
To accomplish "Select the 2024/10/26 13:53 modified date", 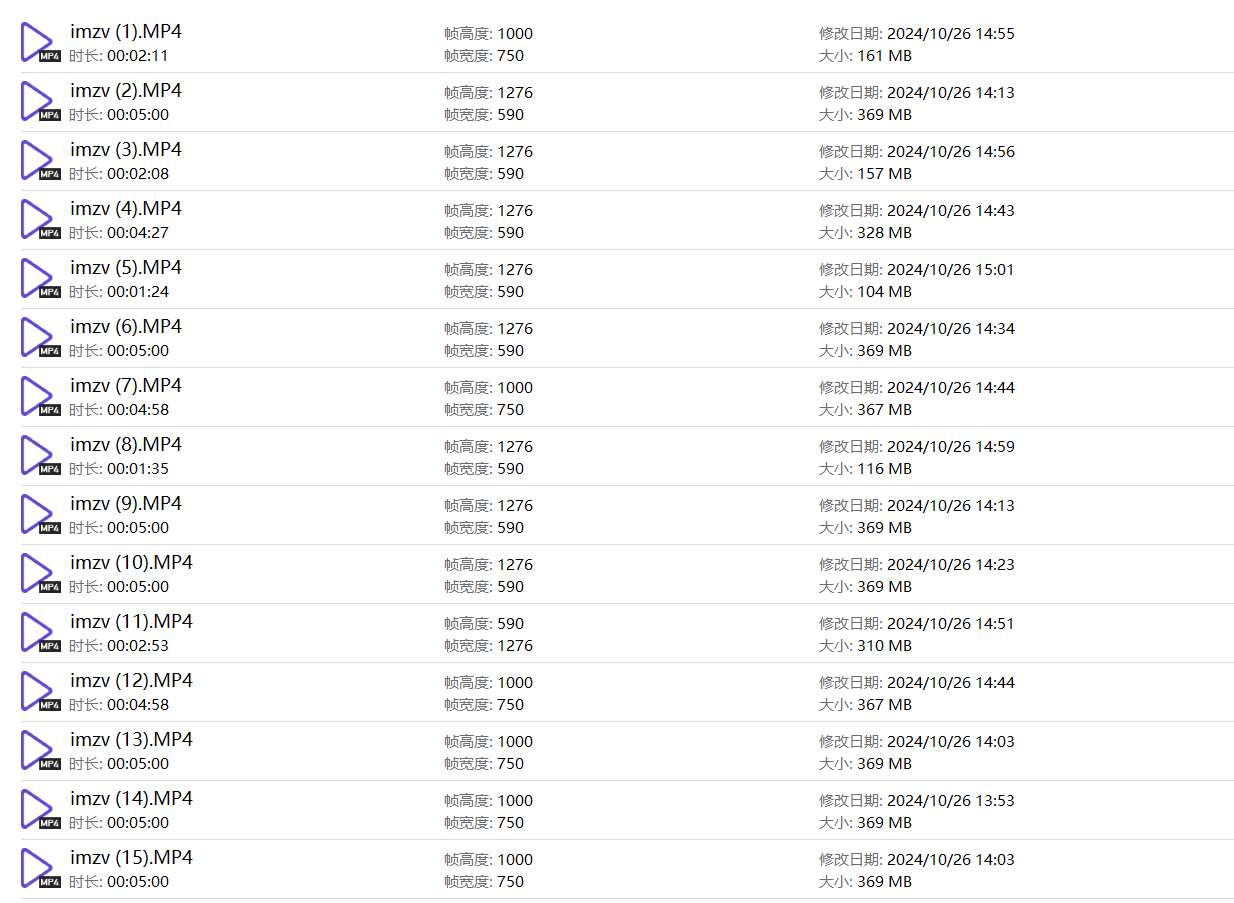I will point(950,801).
